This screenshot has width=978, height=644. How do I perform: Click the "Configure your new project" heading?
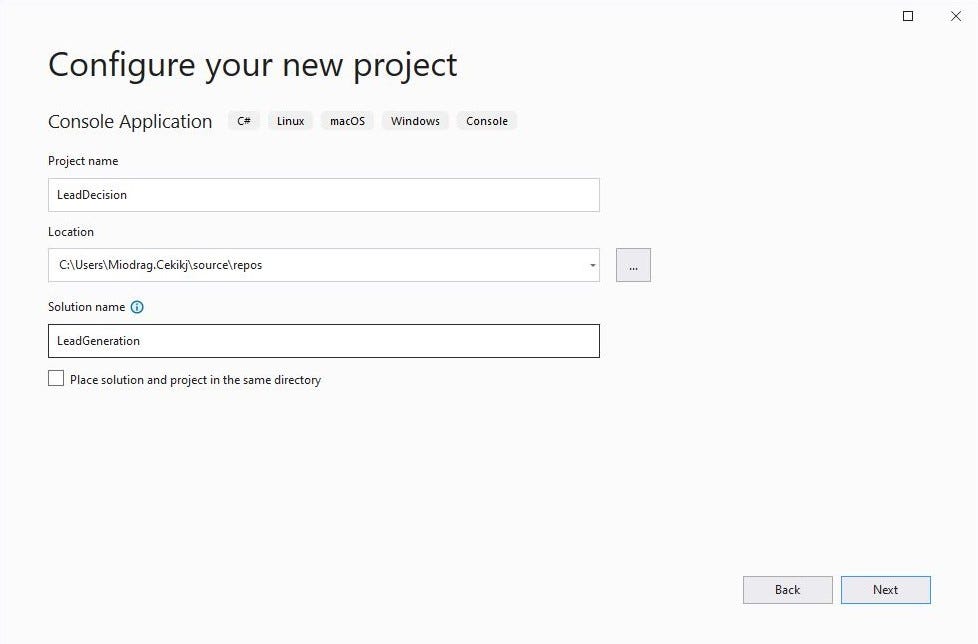point(253,65)
